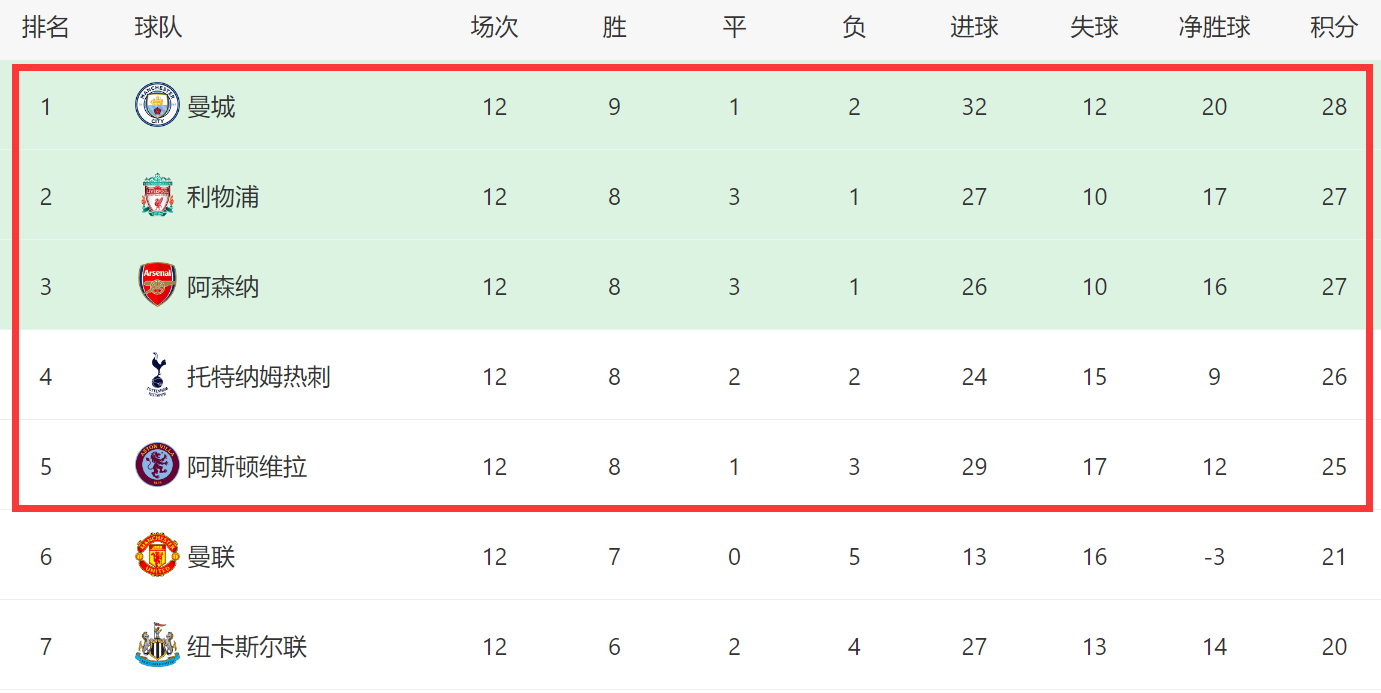The width and height of the screenshot is (1381, 693).
Task: Sort table by 积分 column header
Action: click(x=1334, y=28)
